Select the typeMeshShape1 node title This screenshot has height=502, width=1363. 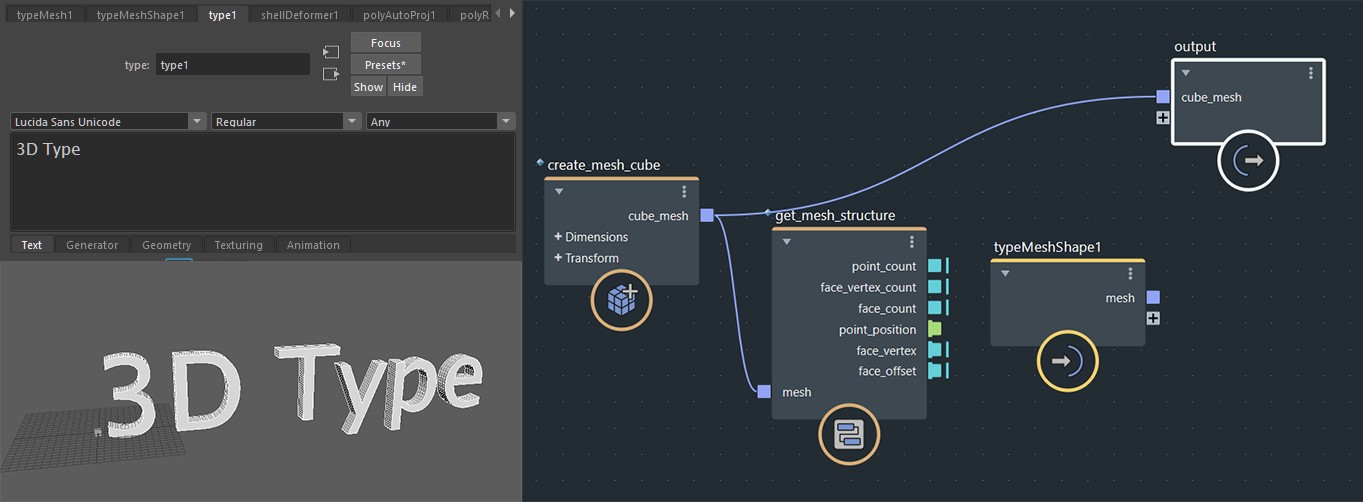1047,247
